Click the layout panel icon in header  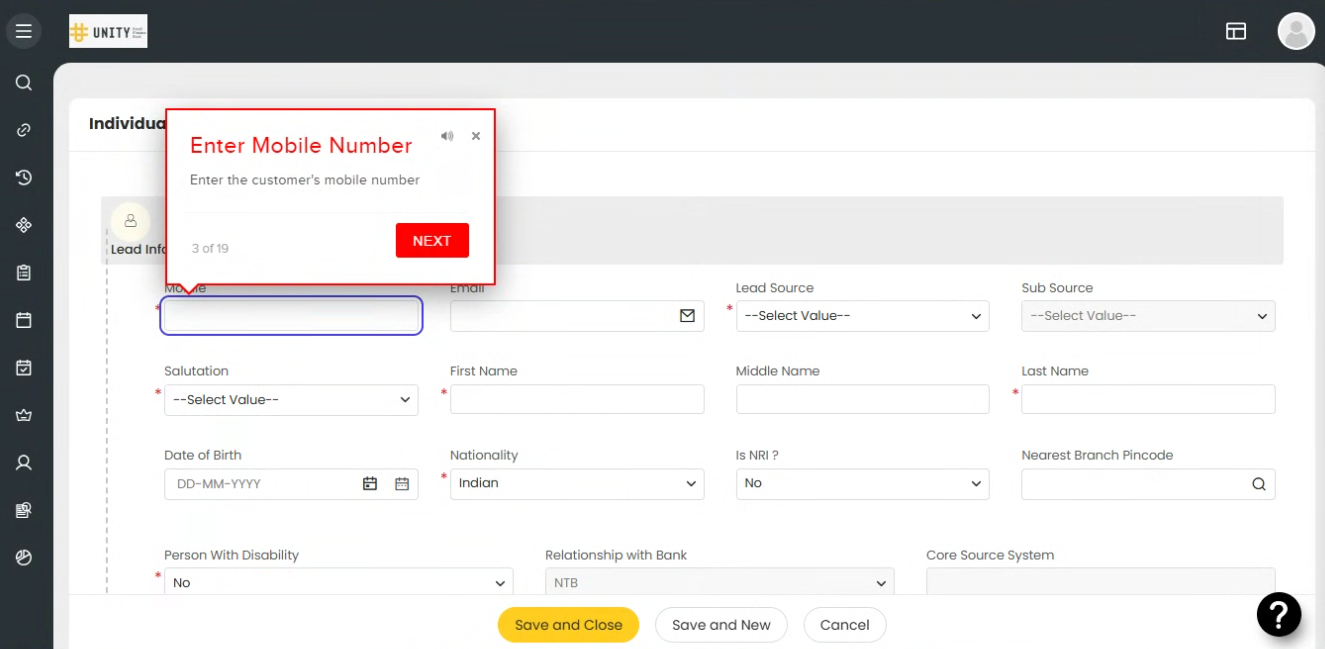pyautogui.click(x=1236, y=31)
